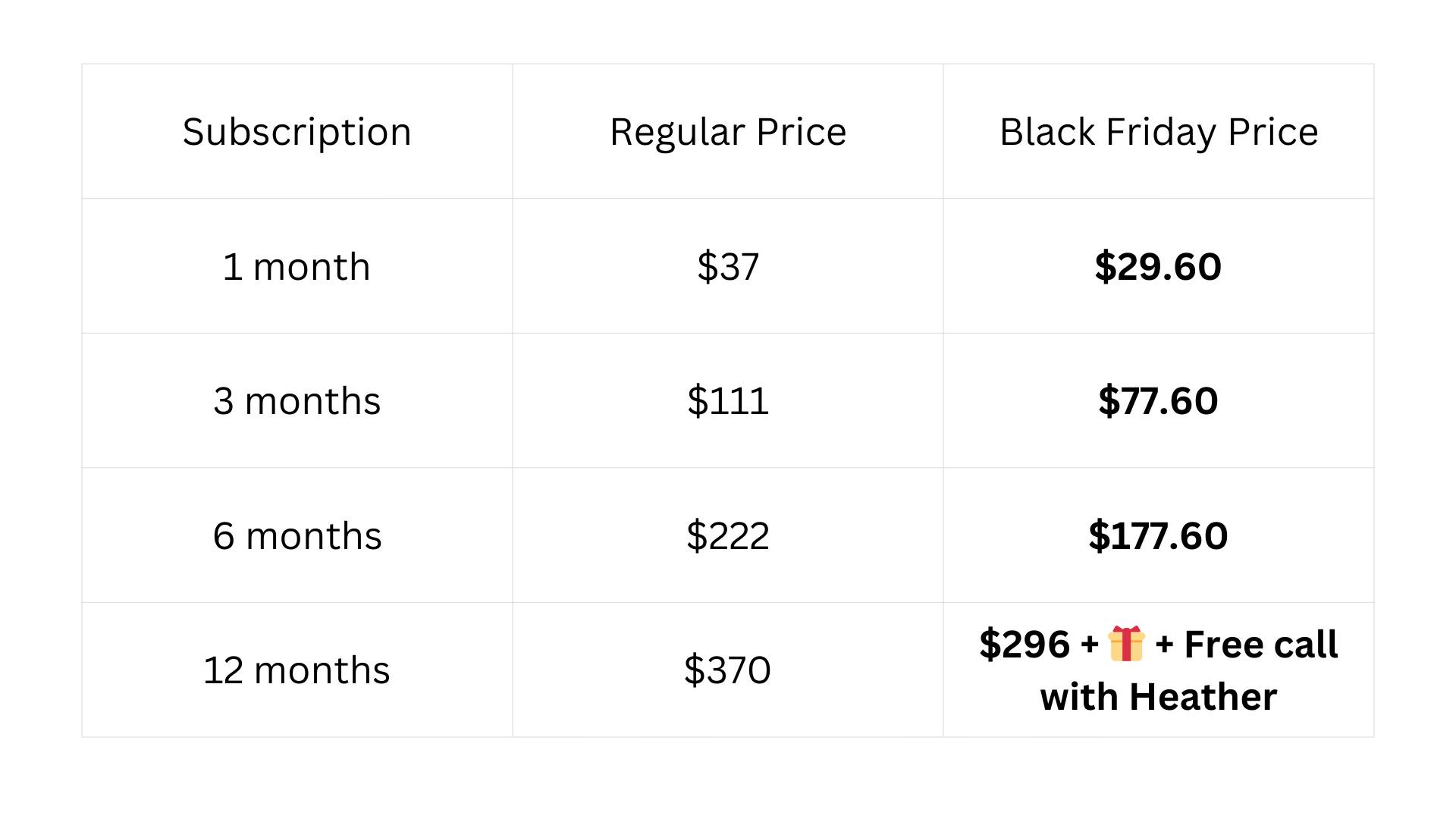Click the $222 regular price
This screenshot has height=819, width=1456.
pyautogui.click(x=728, y=536)
